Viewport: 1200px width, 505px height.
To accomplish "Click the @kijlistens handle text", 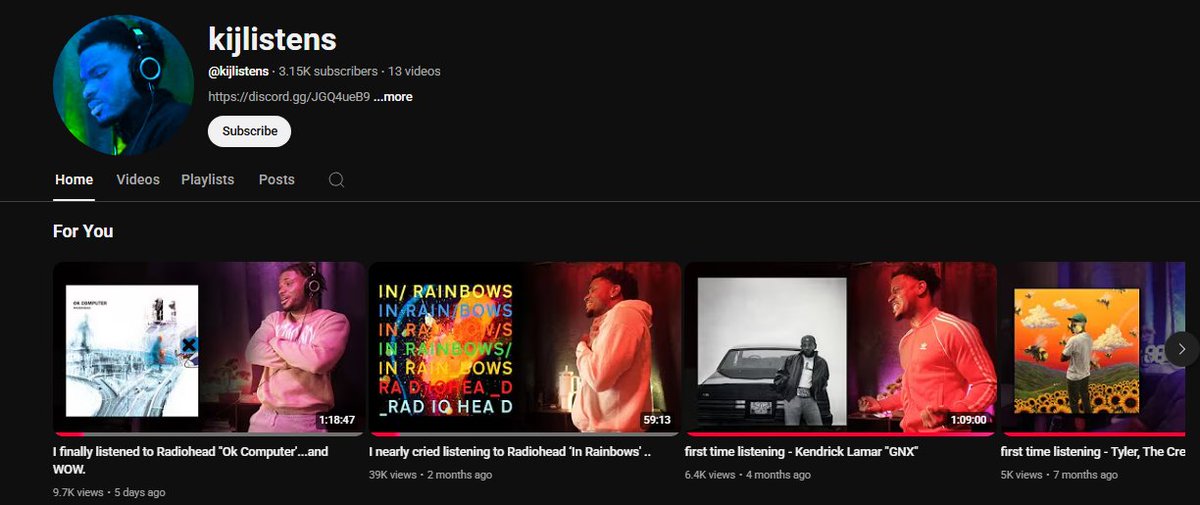I will click(x=238, y=71).
